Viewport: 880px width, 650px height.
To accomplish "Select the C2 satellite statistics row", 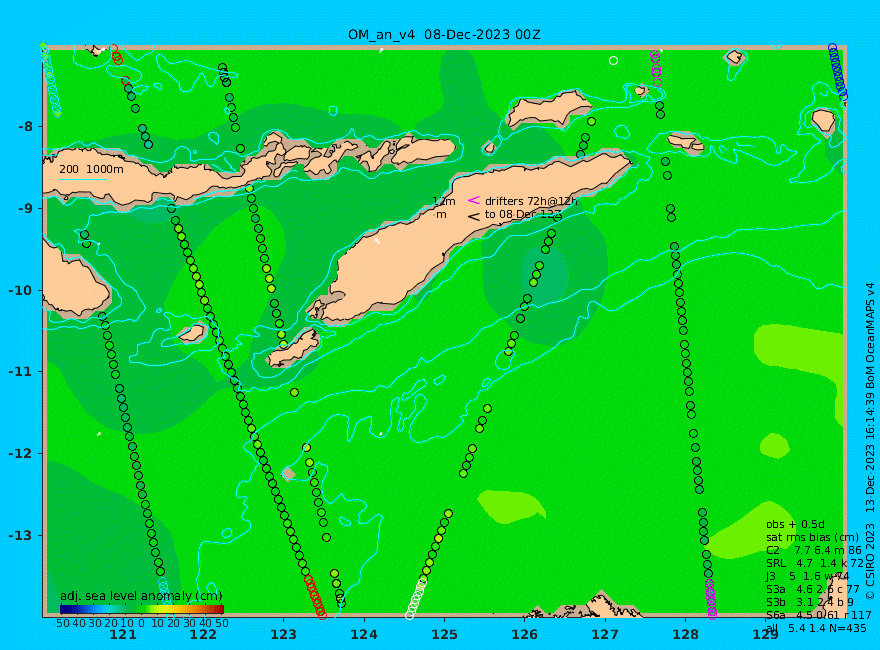I will 814,551.
